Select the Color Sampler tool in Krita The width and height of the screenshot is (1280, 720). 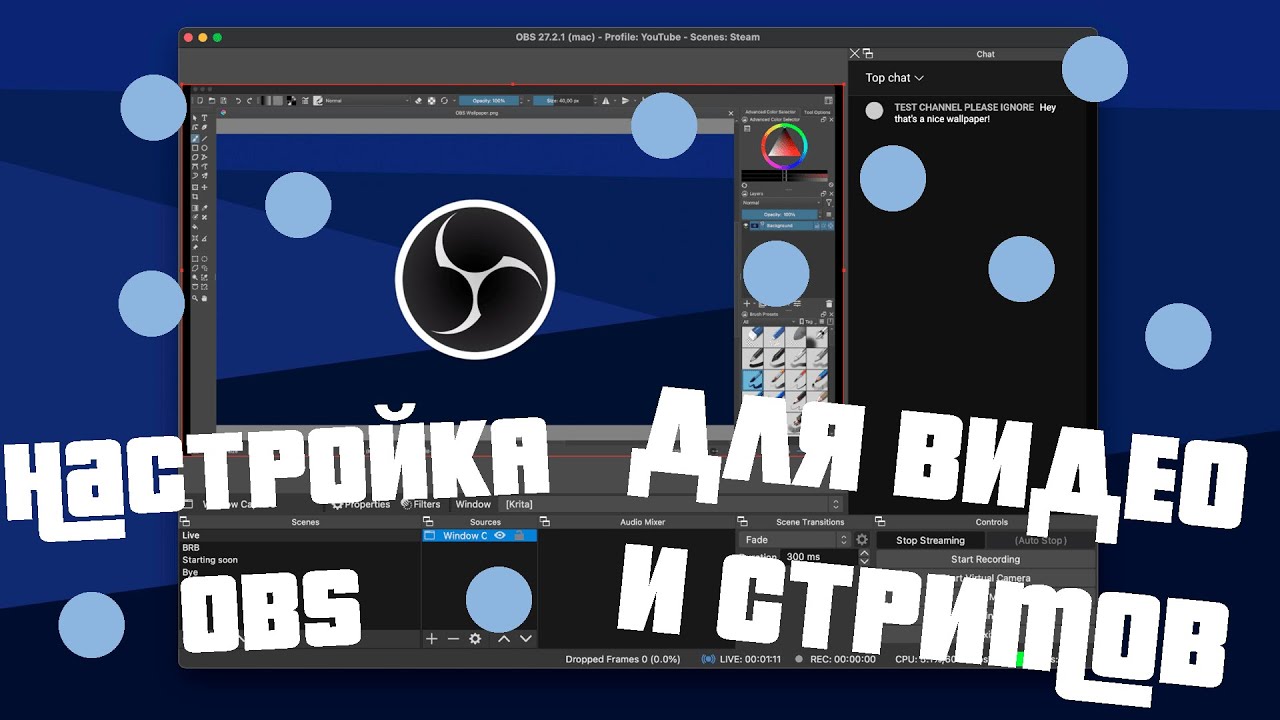tap(204, 207)
